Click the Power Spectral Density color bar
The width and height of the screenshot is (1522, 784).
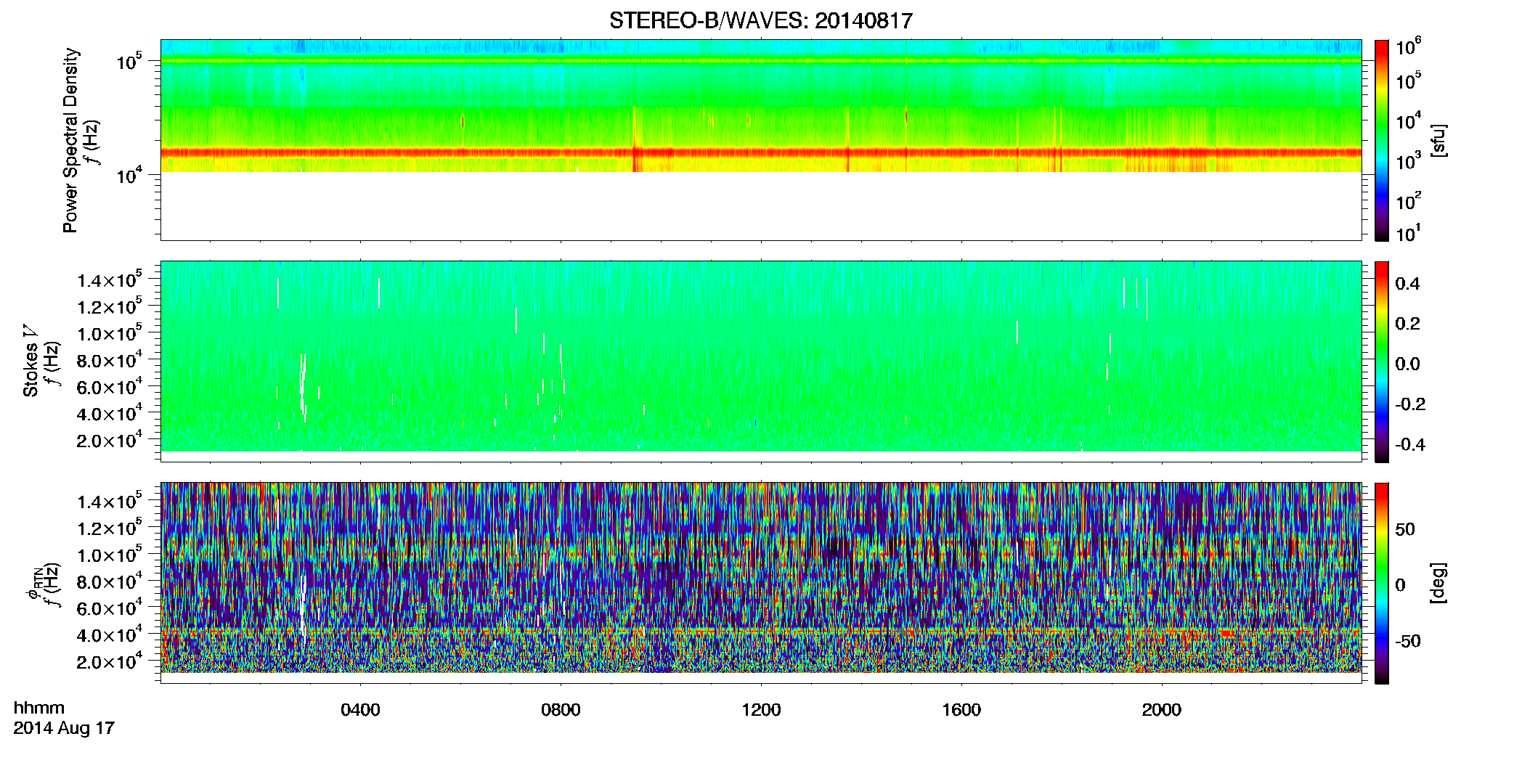1382,140
